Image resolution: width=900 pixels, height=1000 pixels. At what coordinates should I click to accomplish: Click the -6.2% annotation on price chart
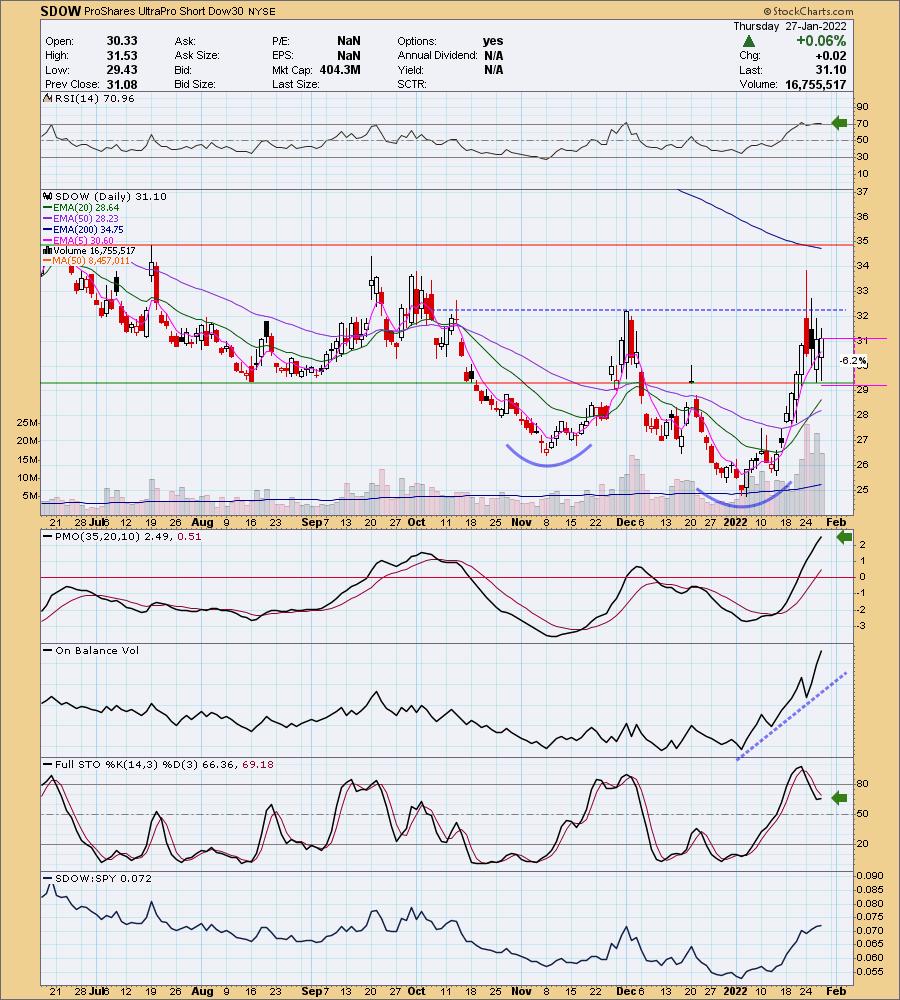click(852, 360)
